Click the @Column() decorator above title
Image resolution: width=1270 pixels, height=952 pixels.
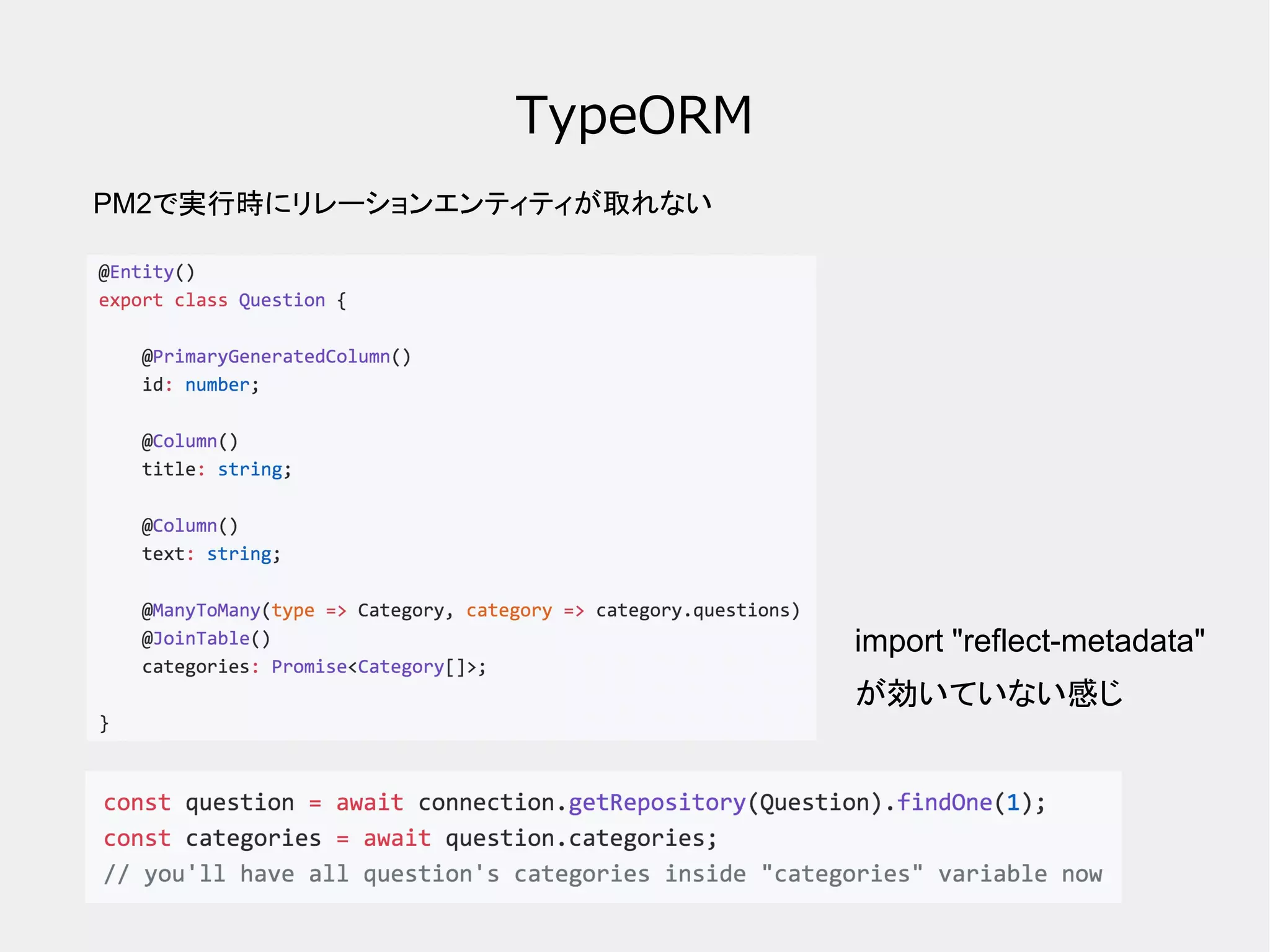pyautogui.click(x=190, y=442)
